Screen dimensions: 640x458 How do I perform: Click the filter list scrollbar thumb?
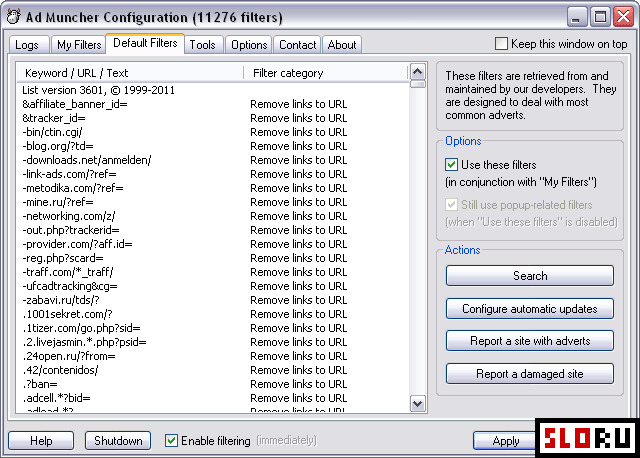click(418, 84)
